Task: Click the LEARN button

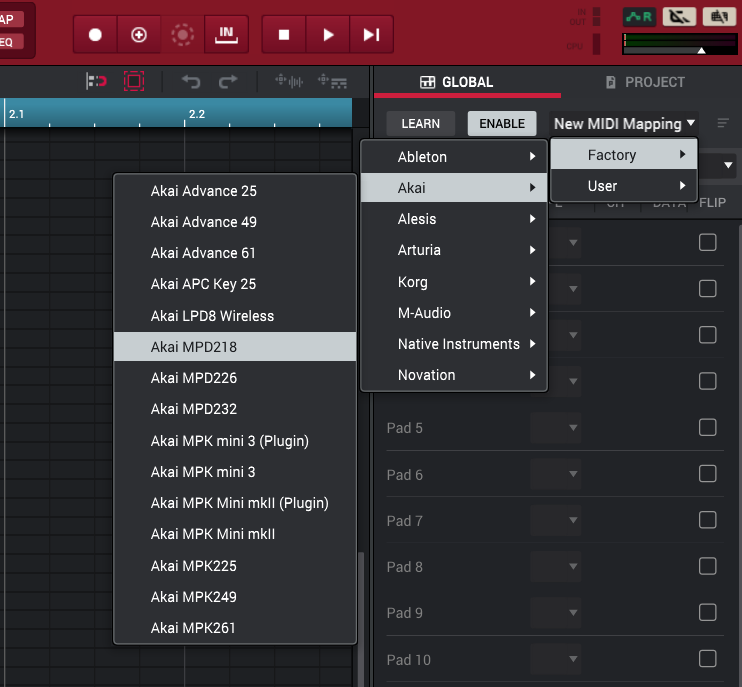Action: 421,123
